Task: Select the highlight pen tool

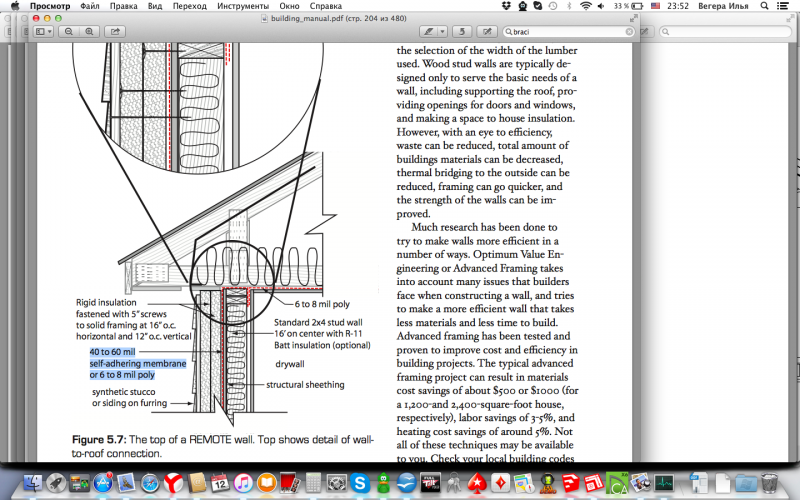Action: (x=430, y=31)
